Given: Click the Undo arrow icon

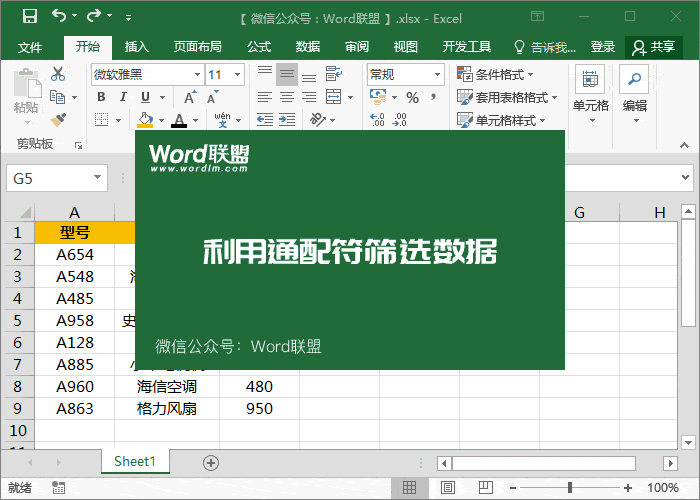Looking at the screenshot, I should [x=59, y=16].
